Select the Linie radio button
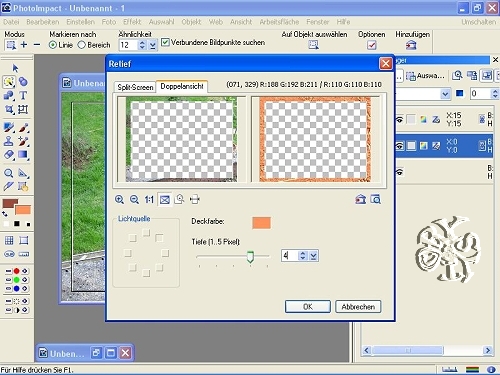Image resolution: width=500 pixels, height=375 pixels. point(52,45)
